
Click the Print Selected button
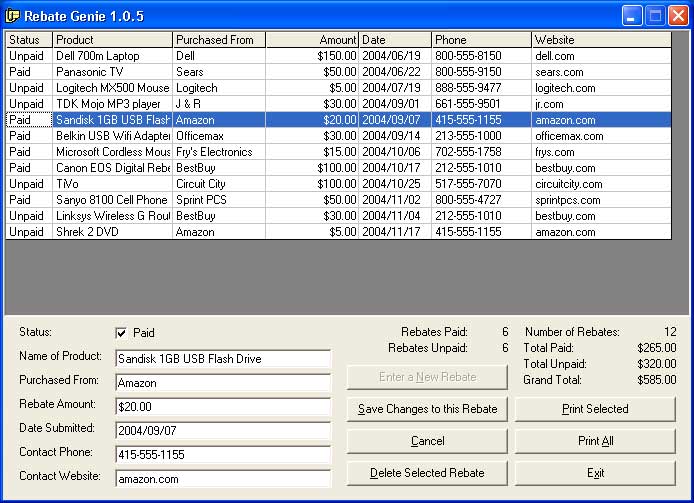coord(595,409)
